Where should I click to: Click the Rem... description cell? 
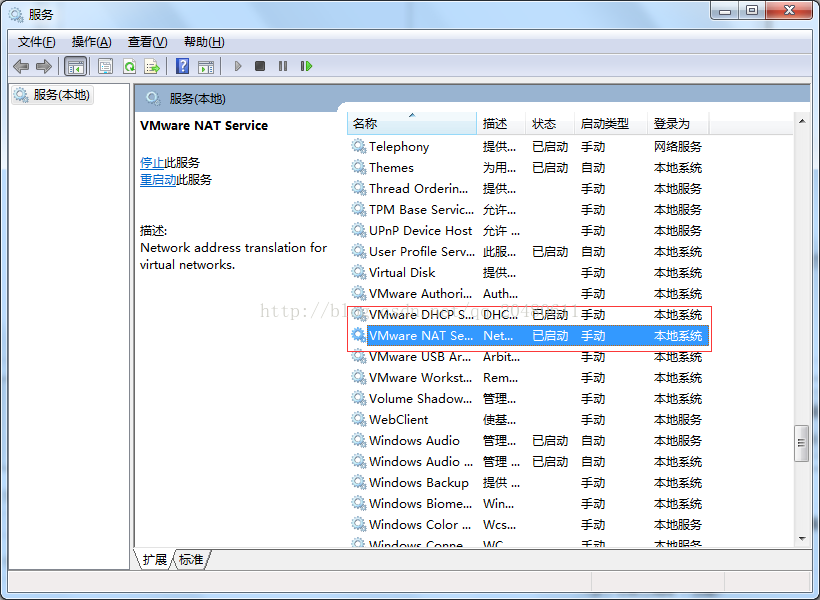pos(500,378)
